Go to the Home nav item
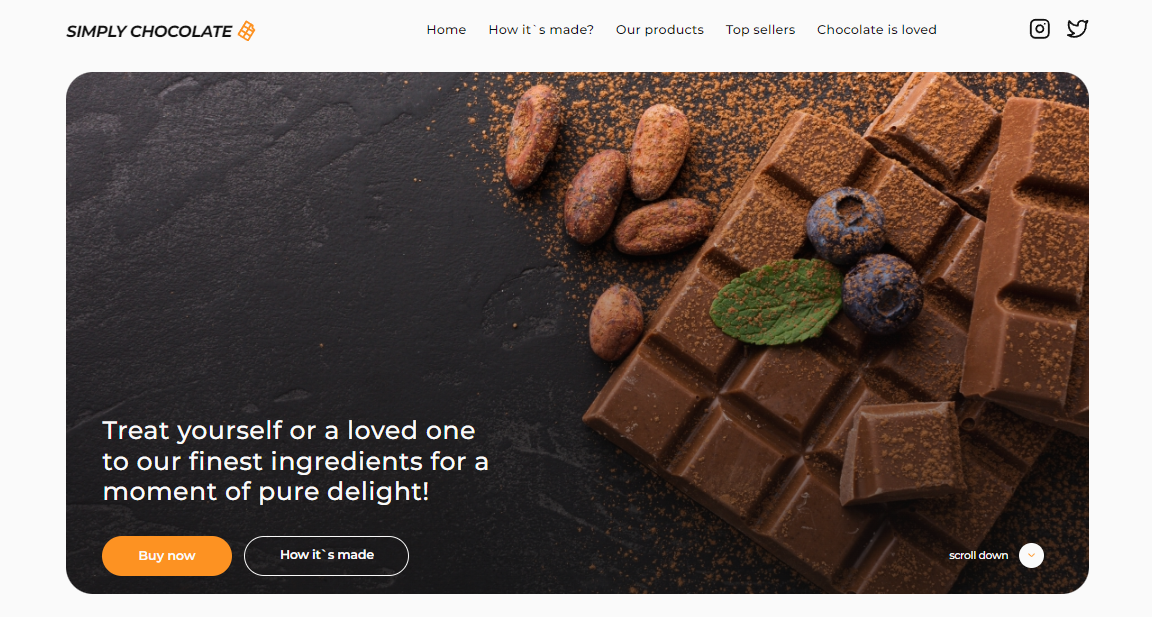 point(446,29)
